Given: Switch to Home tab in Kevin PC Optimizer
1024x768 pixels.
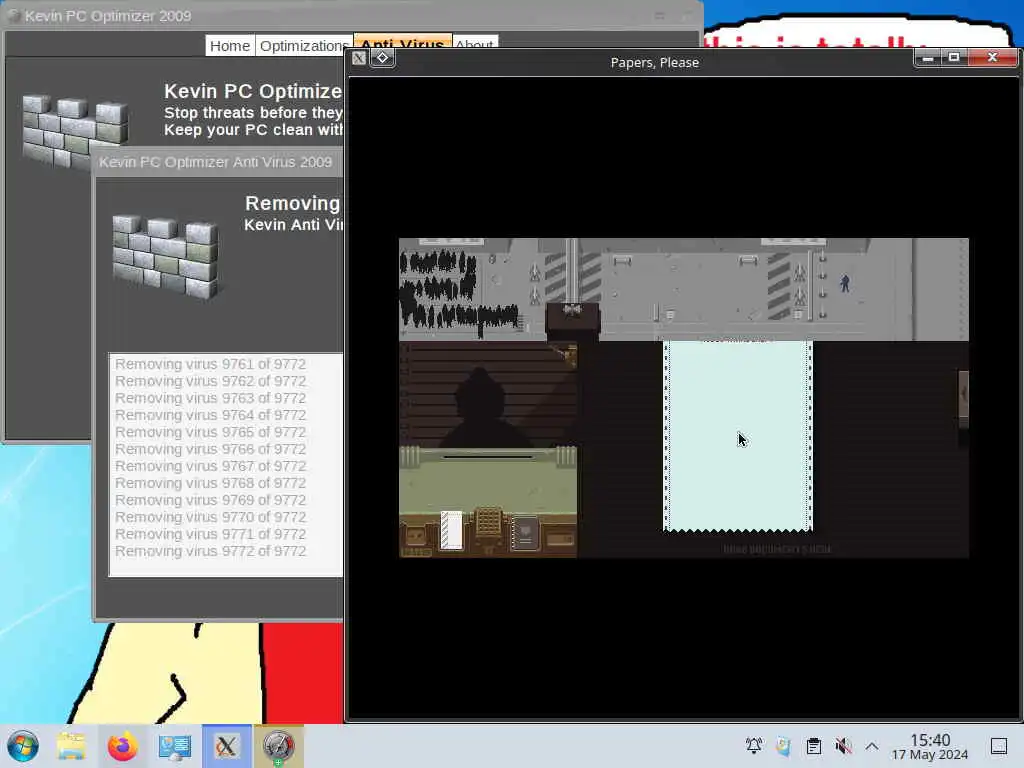Looking at the screenshot, I should tap(230, 46).
